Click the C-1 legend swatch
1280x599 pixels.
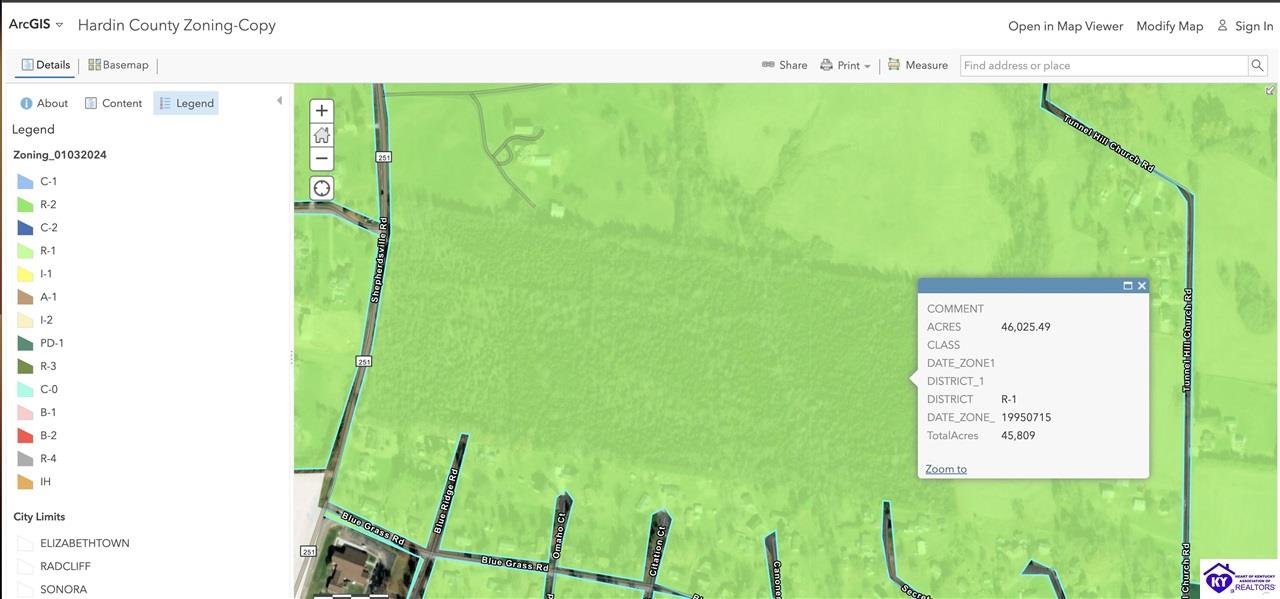26,182
